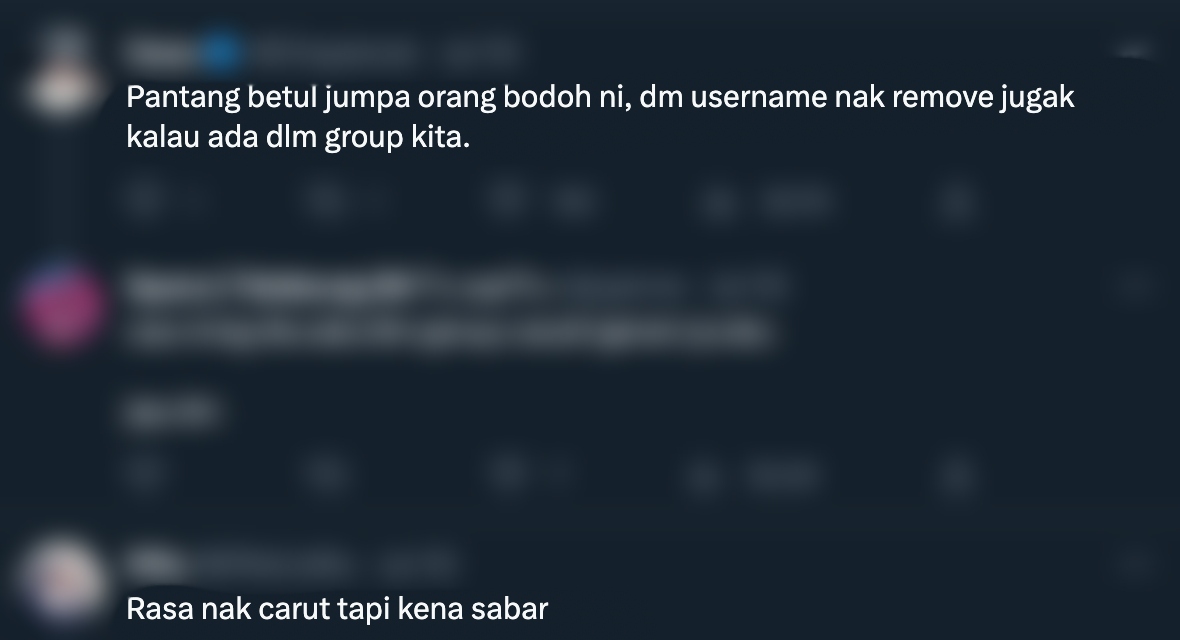
Task: Retweet the "Pantang betul jumpa orang" tweet
Action: [326, 200]
